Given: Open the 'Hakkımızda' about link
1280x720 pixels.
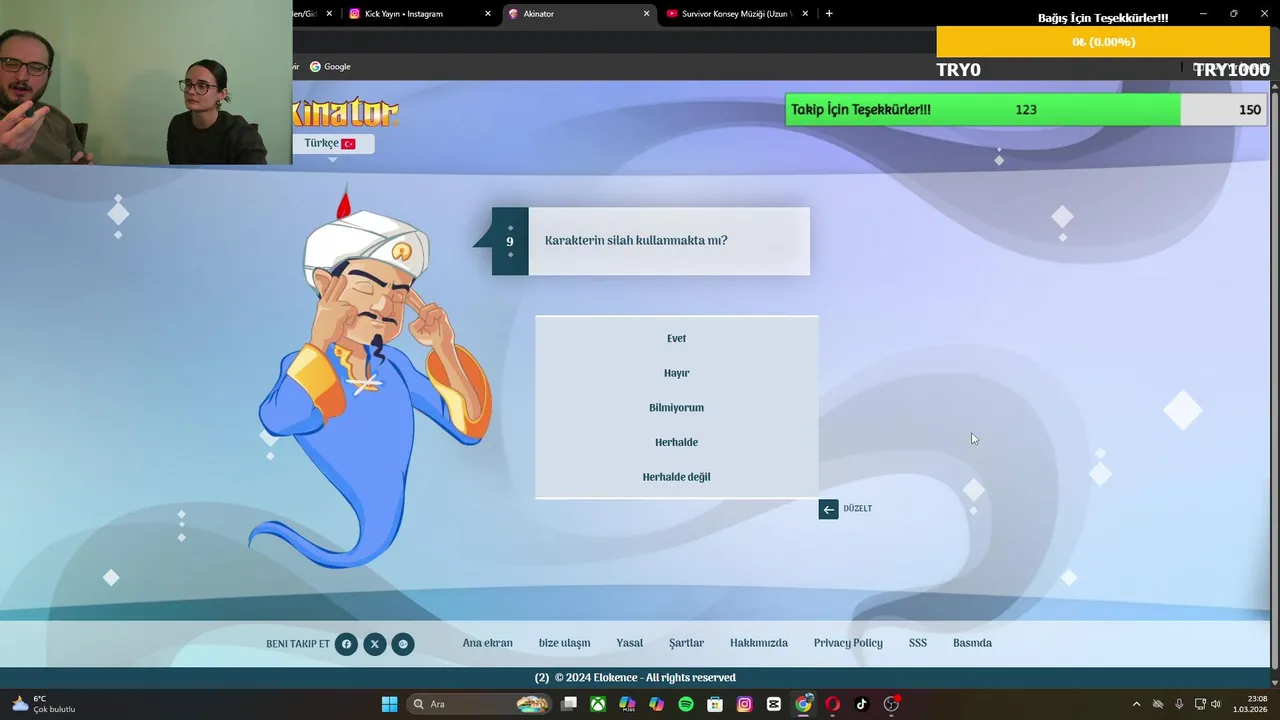Looking at the screenshot, I should (759, 643).
